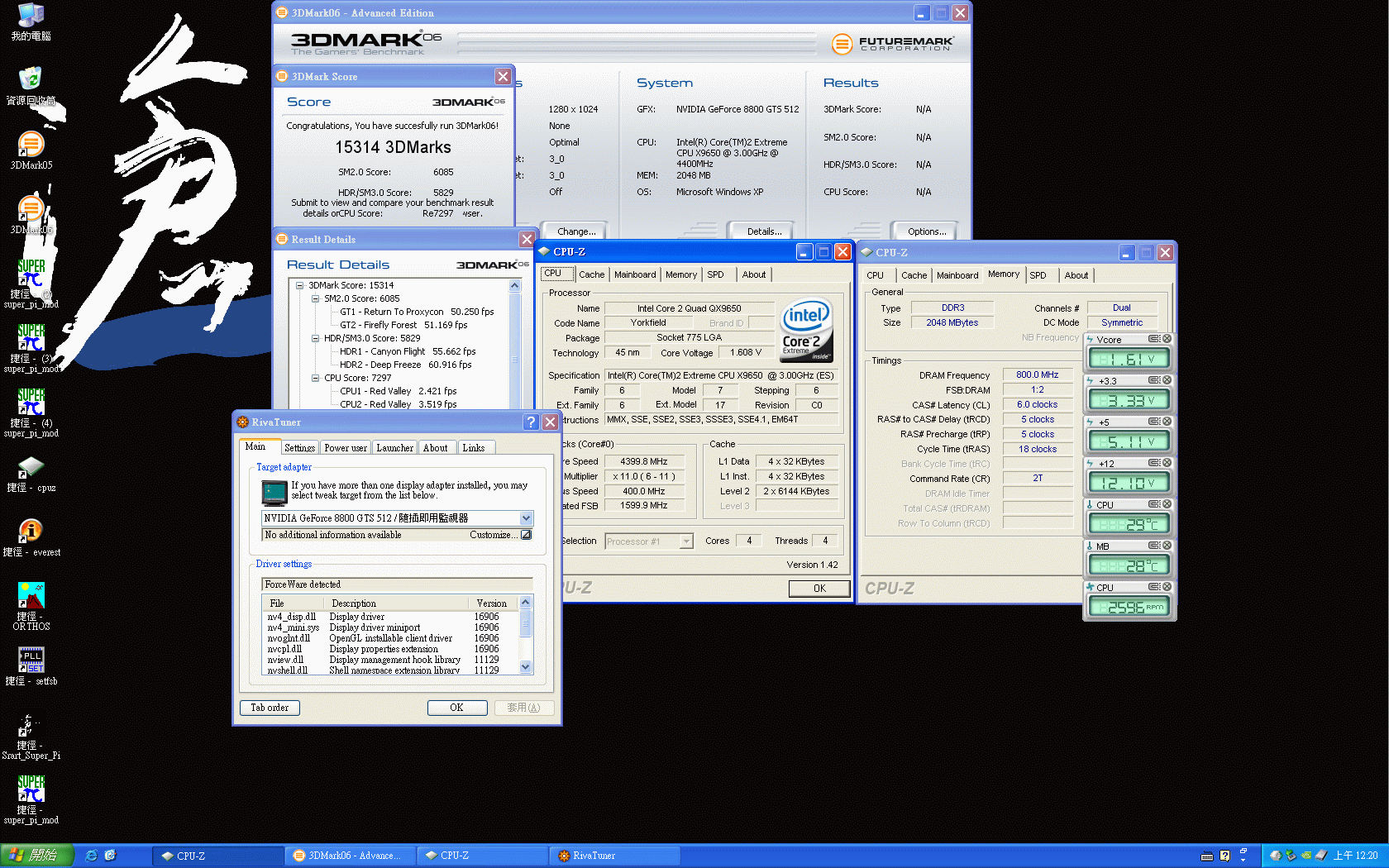Switch to CPU tab in right CPU-Z
The image size is (1389, 868).
pos(875,275)
